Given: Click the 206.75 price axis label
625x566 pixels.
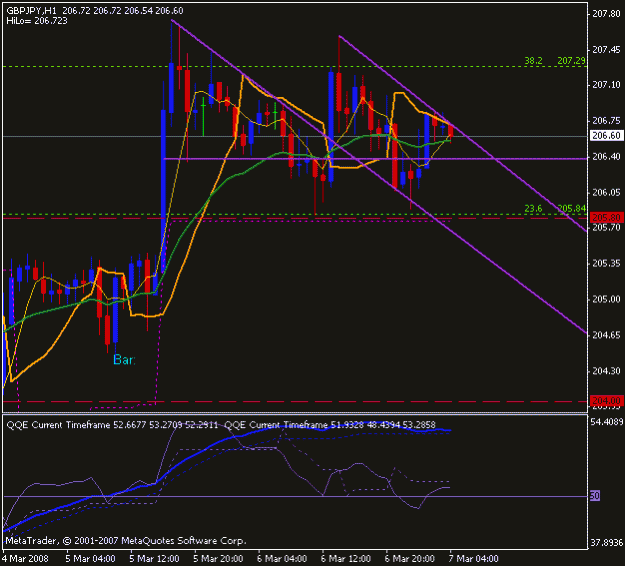Looking at the screenshot, I should 606,121.
